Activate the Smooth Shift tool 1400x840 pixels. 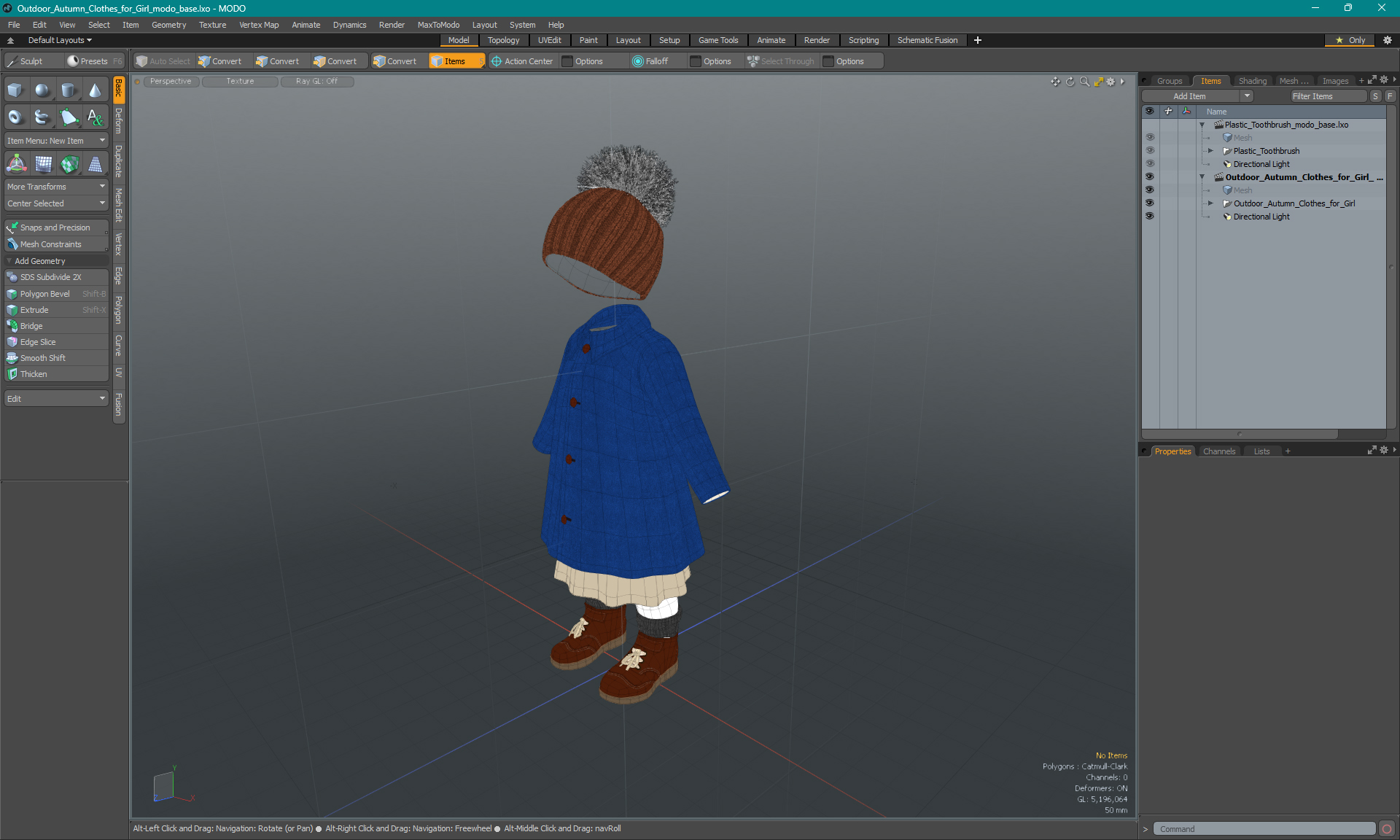click(56, 358)
